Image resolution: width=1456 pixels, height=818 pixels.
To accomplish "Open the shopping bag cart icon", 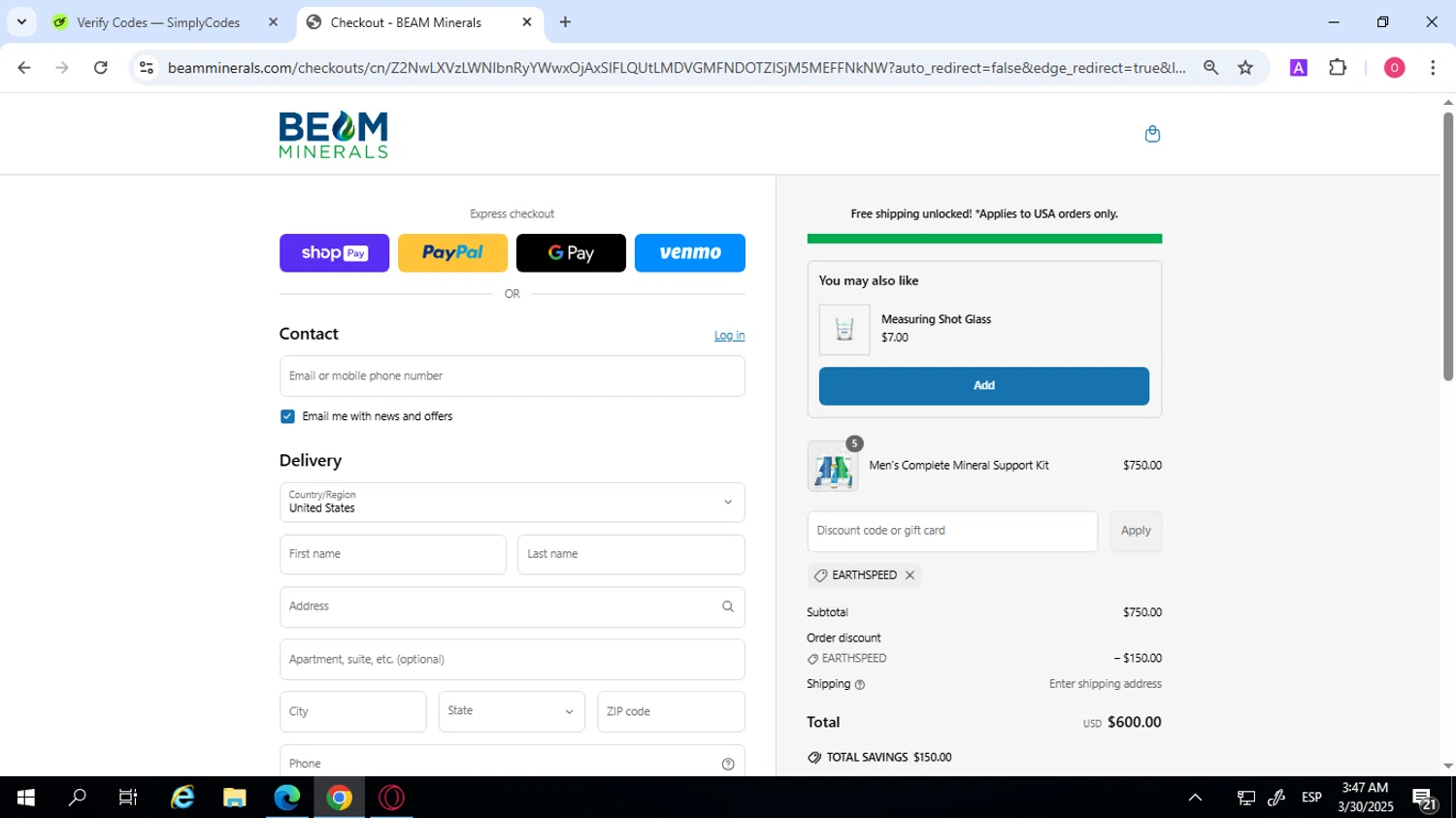I will [x=1152, y=134].
